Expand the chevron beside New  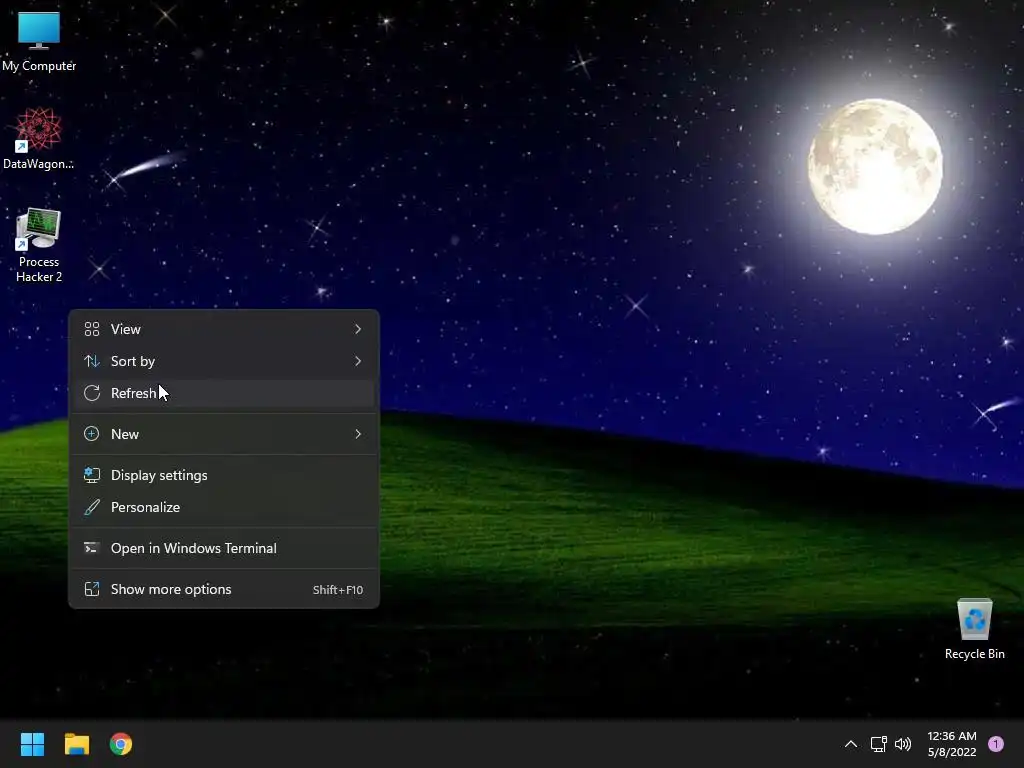(x=358, y=434)
